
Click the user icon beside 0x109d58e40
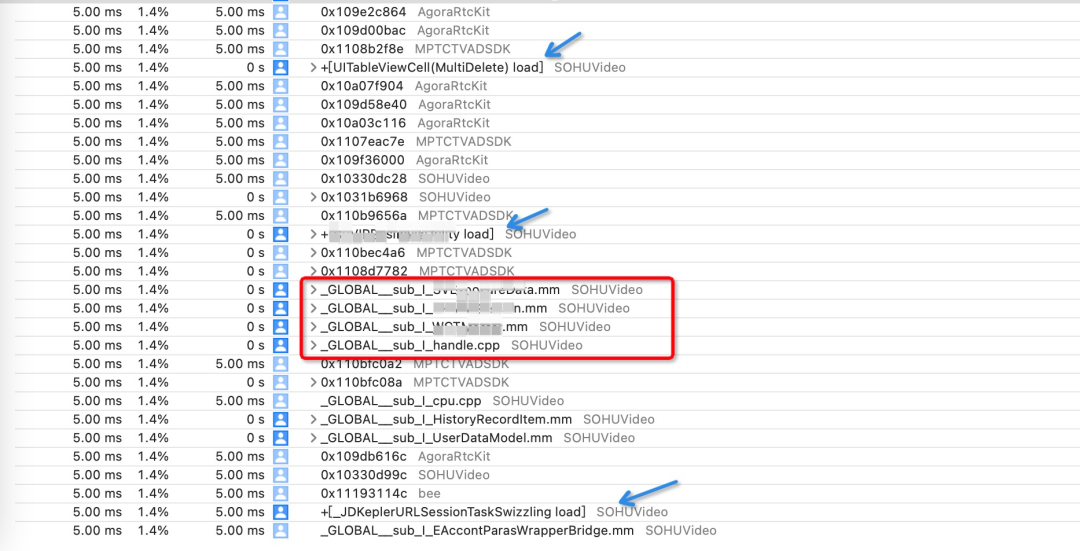click(x=280, y=105)
